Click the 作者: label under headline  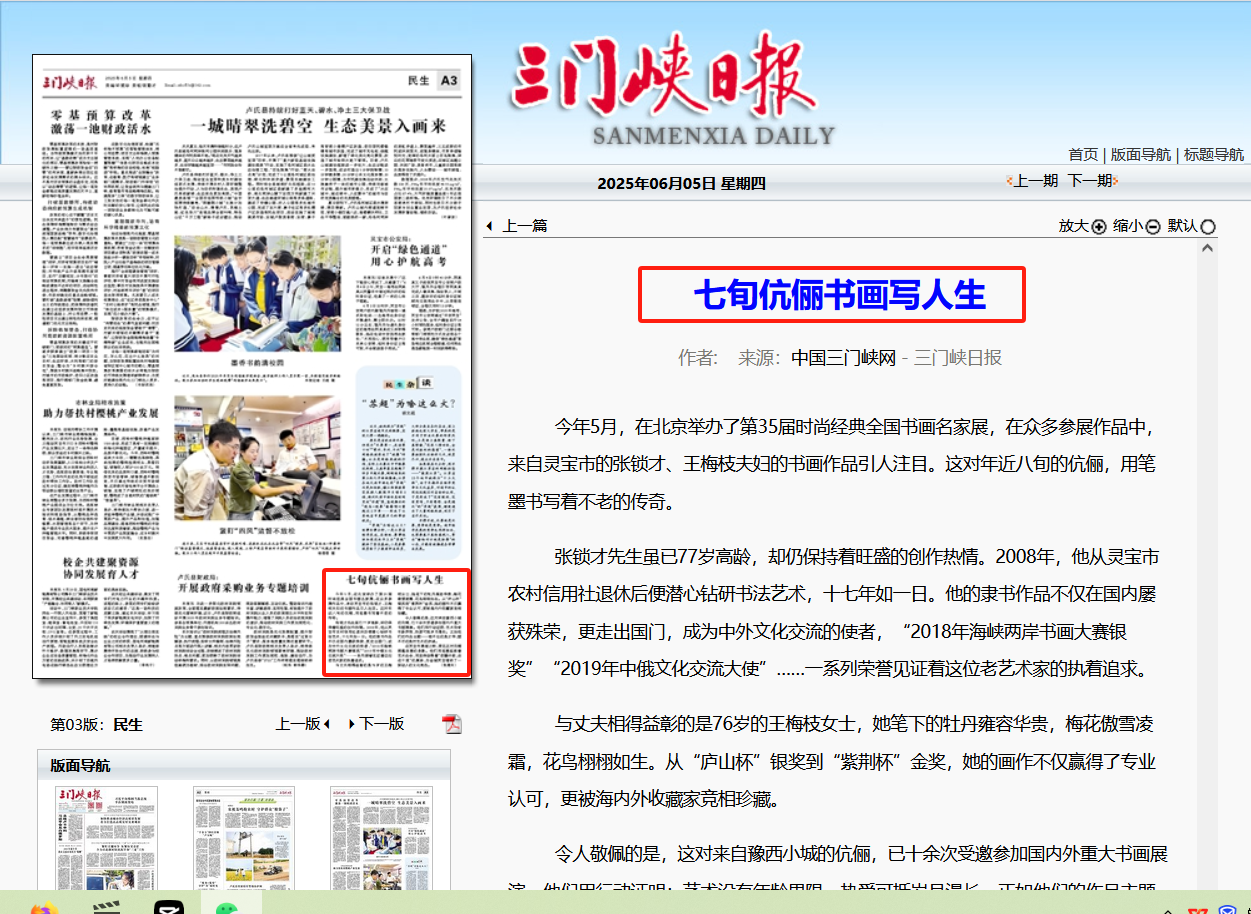[698, 358]
